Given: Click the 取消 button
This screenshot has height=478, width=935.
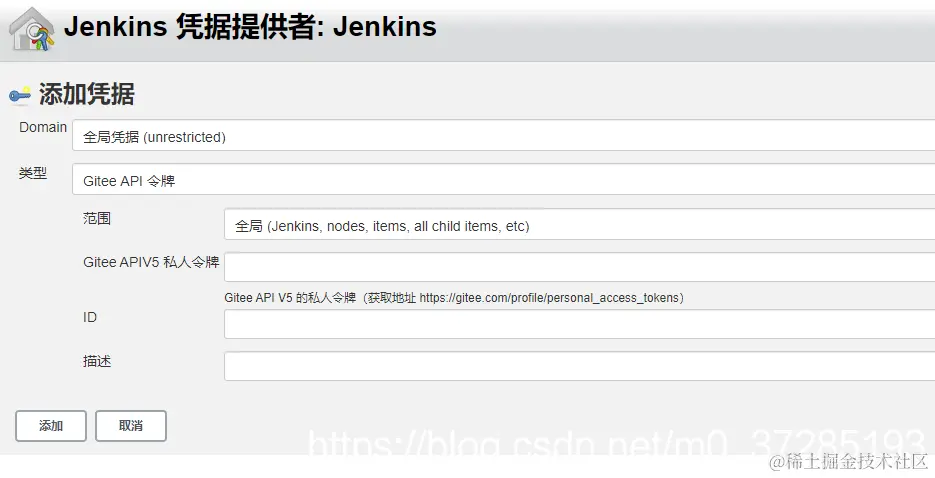Looking at the screenshot, I should click(x=131, y=426).
